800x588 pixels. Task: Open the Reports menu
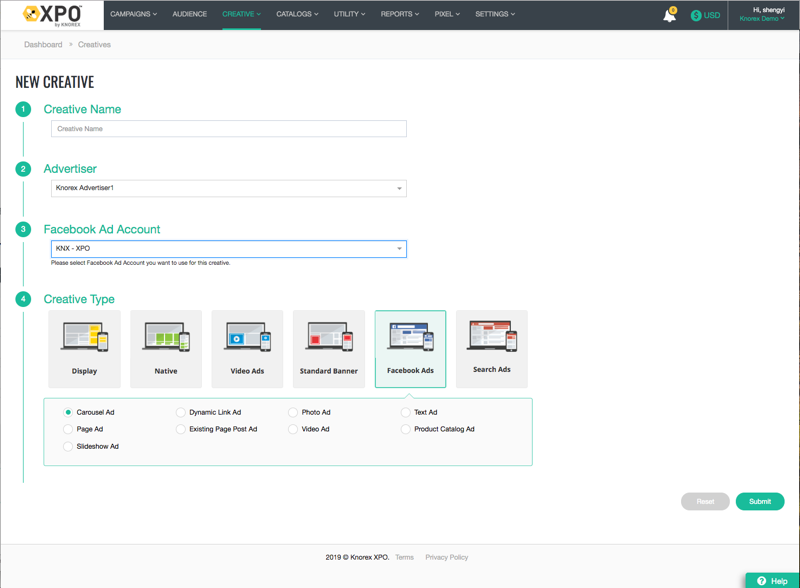tap(399, 14)
